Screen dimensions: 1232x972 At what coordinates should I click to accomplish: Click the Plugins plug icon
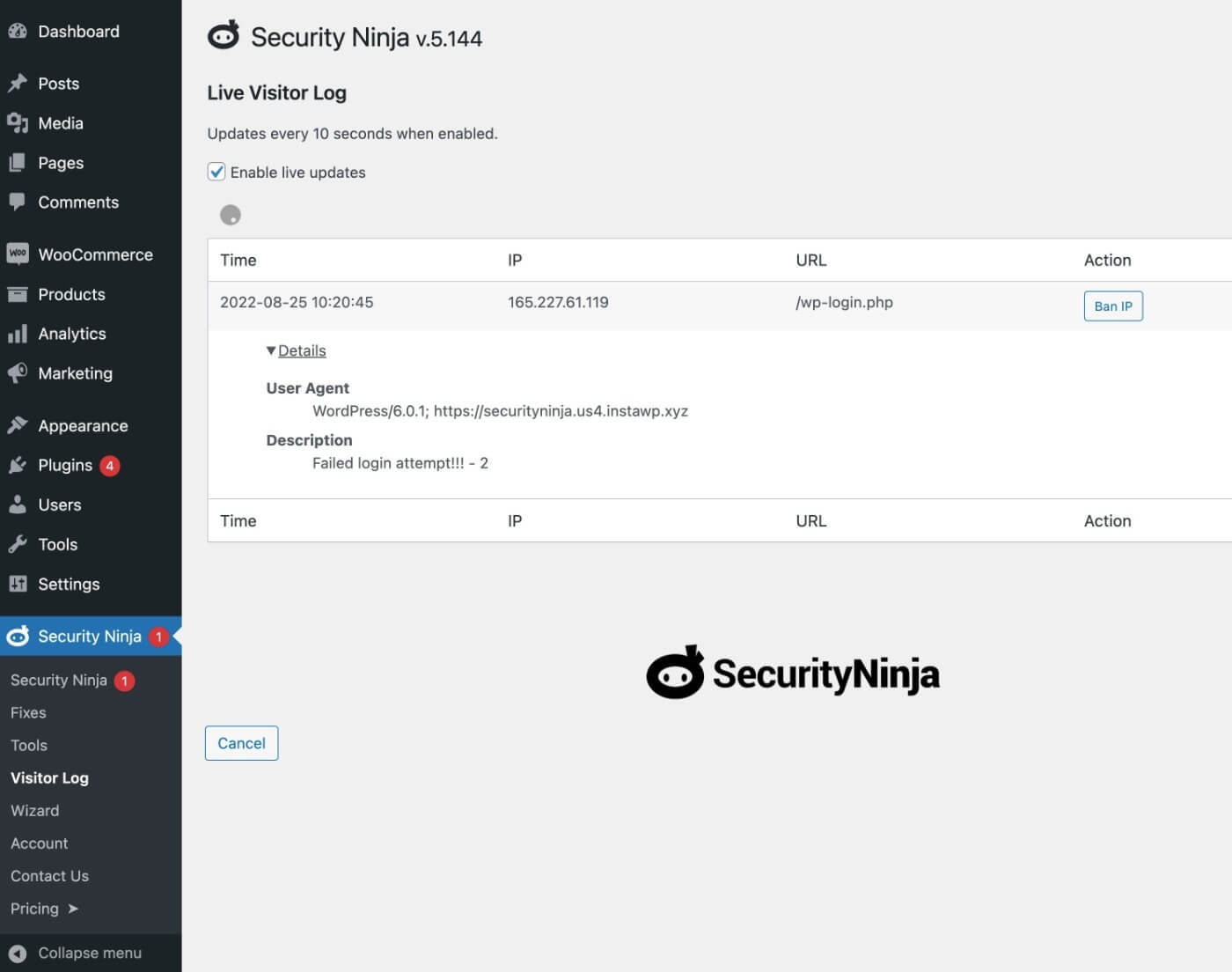click(18, 465)
